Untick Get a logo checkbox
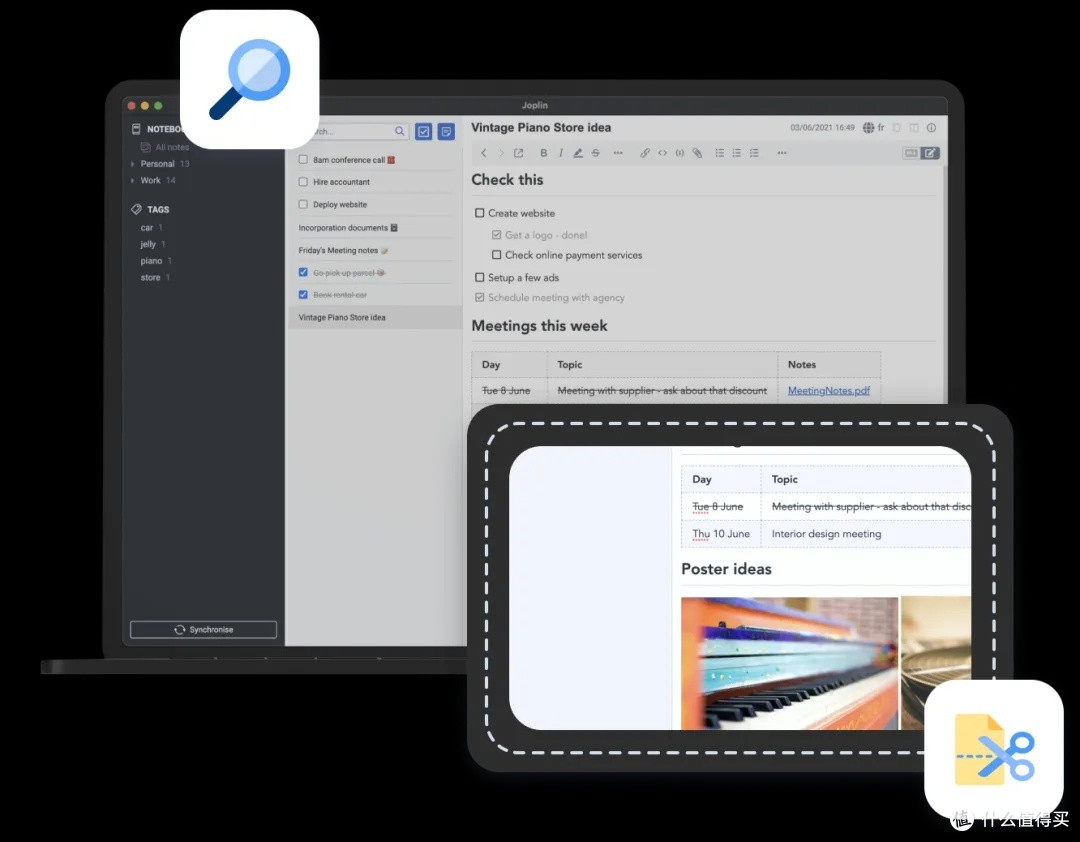The width and height of the screenshot is (1080, 842). pos(496,235)
